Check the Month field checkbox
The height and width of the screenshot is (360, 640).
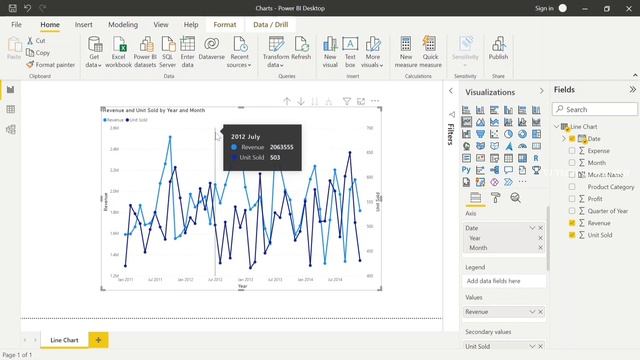point(572,162)
